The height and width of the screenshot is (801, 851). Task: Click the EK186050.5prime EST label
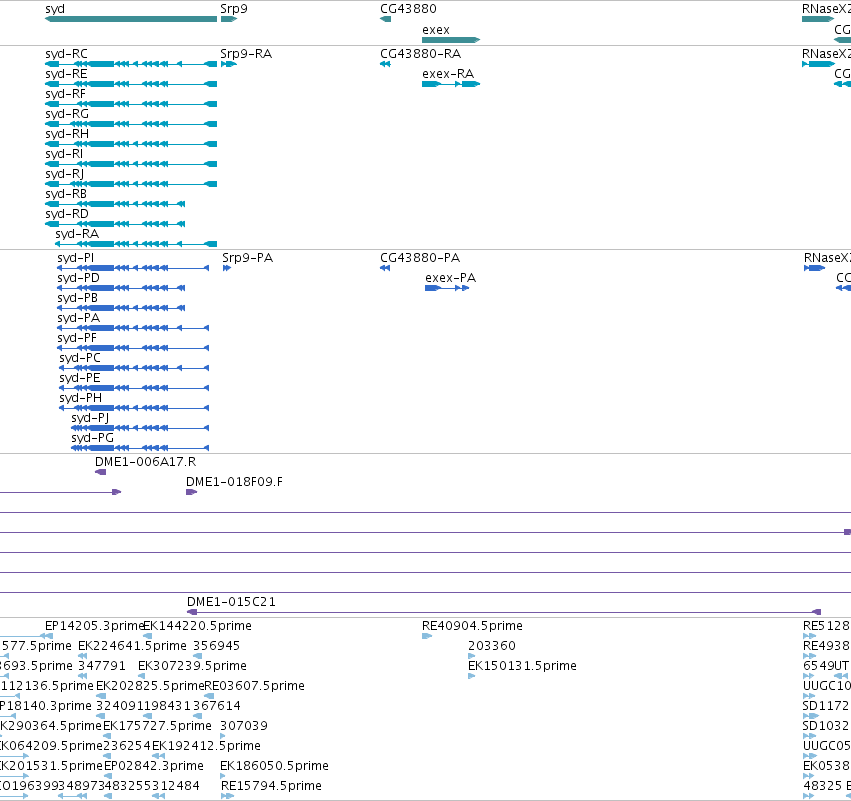(274, 766)
